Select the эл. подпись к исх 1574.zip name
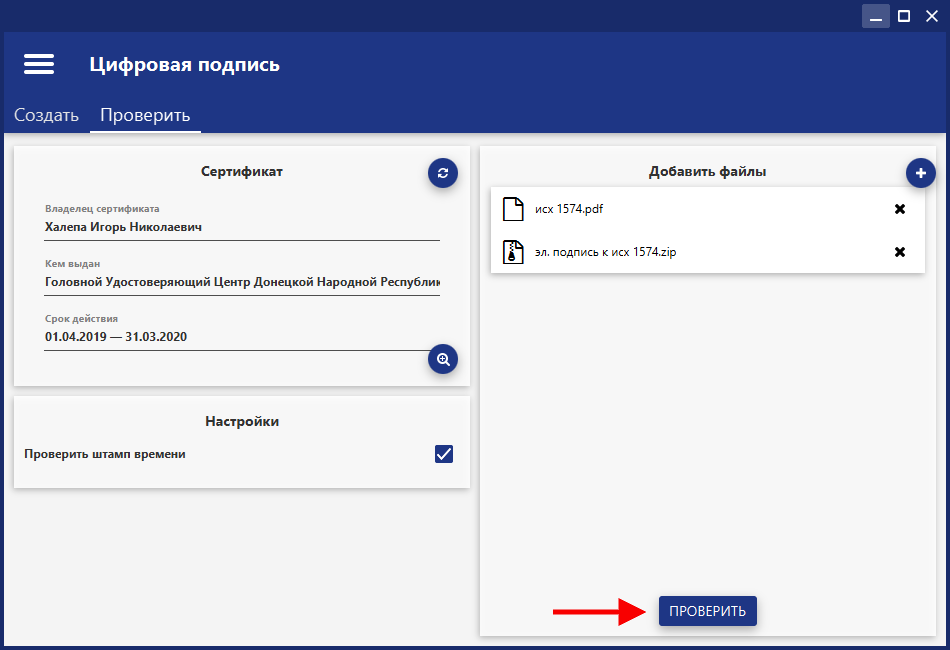This screenshot has width=950, height=650. click(606, 252)
